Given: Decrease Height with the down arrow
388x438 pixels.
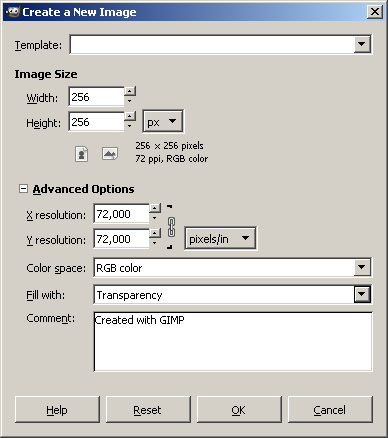Looking at the screenshot, I should pyautogui.click(x=130, y=126).
